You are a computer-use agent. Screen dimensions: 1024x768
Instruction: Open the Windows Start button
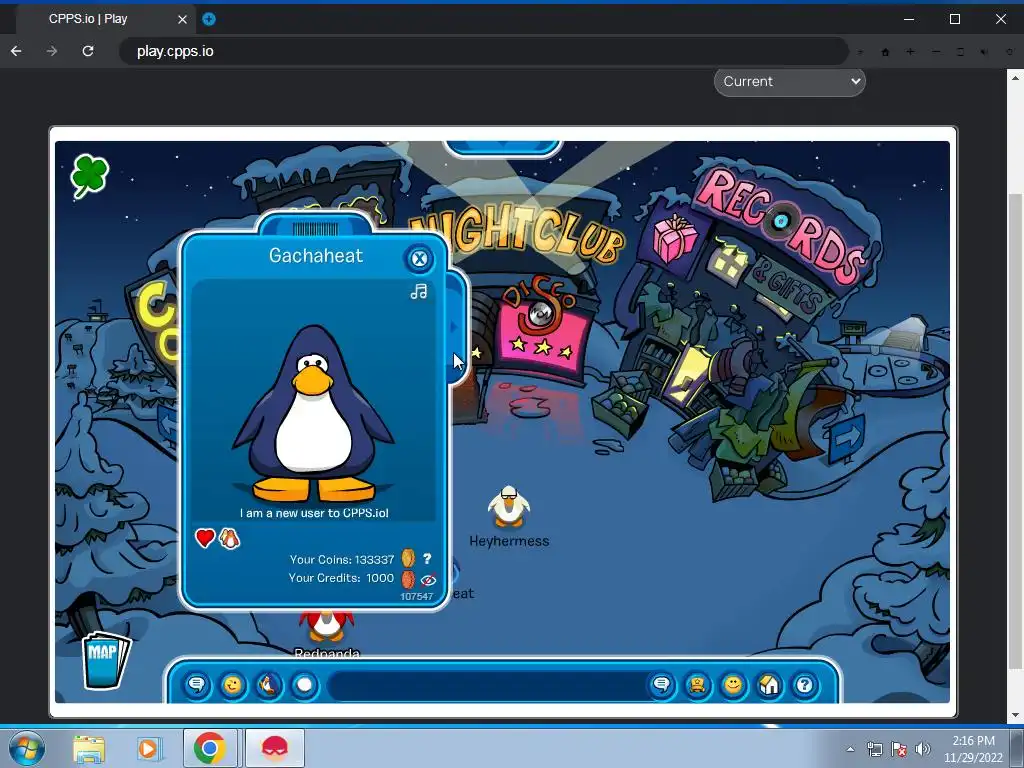(27, 748)
